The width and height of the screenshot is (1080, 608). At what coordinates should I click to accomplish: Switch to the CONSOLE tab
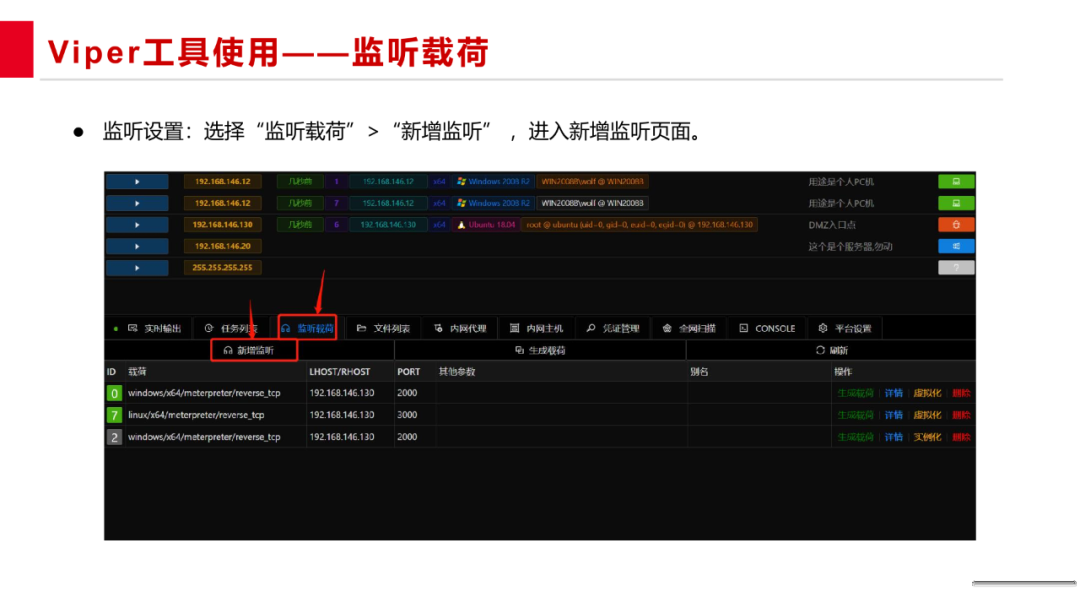tap(767, 328)
